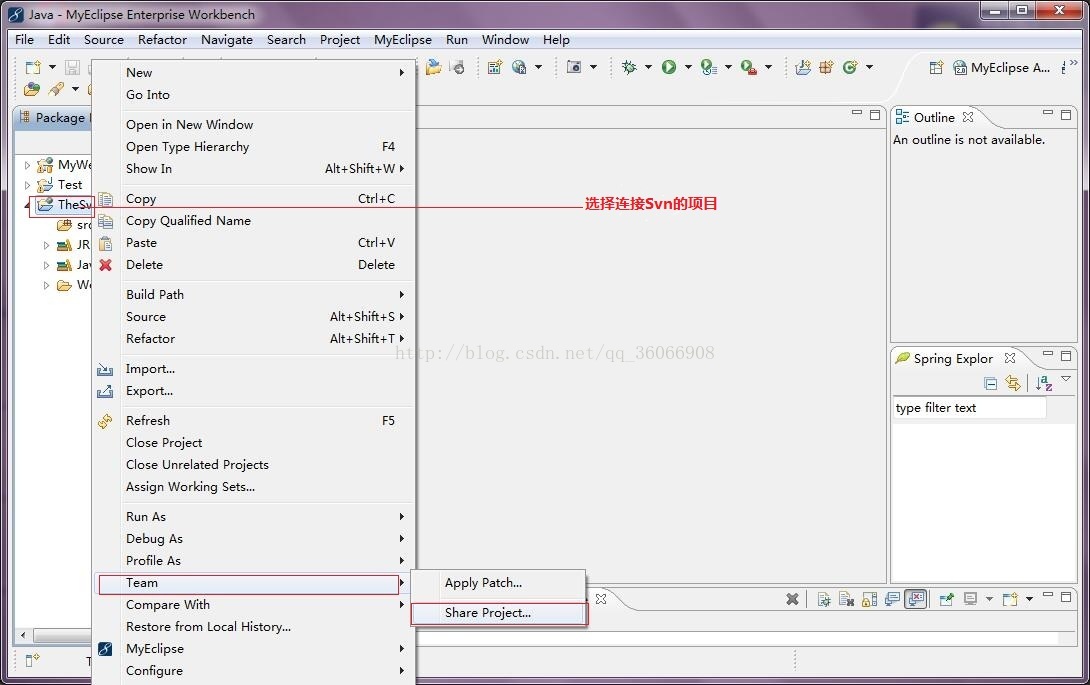
Task: Expand the Test project tree node
Action: [27, 186]
